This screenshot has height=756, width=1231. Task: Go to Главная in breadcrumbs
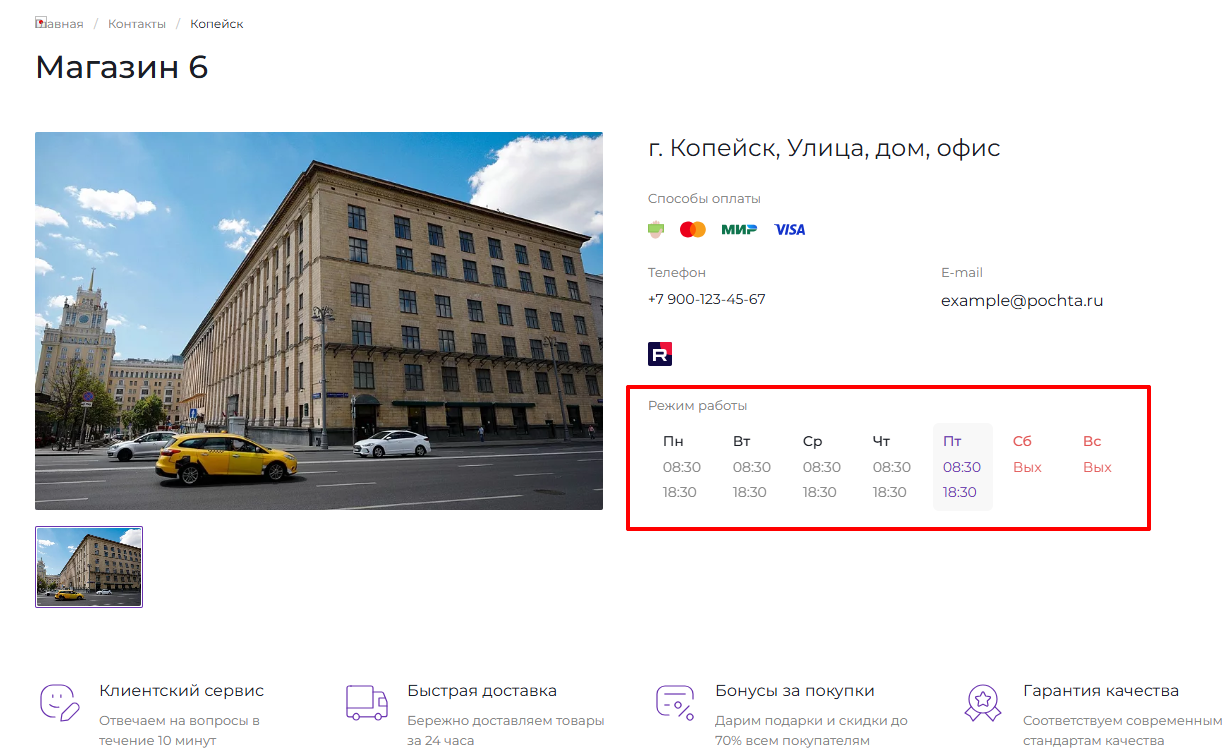pos(60,24)
